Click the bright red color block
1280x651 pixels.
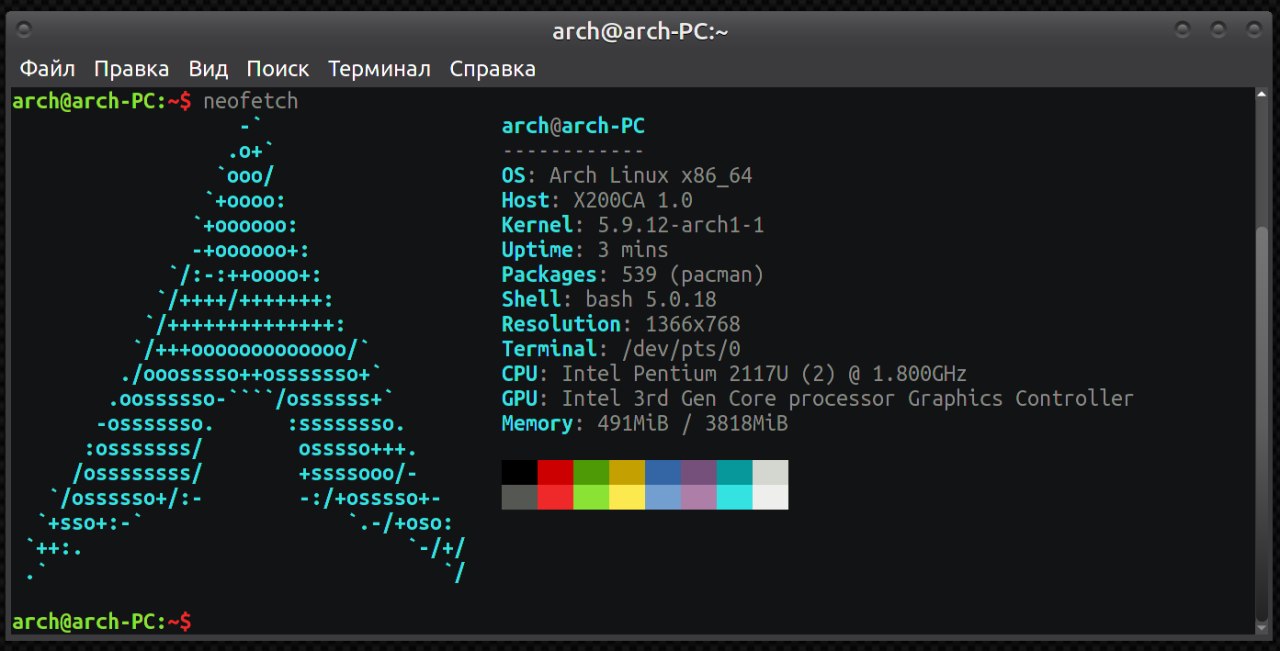tap(555, 497)
